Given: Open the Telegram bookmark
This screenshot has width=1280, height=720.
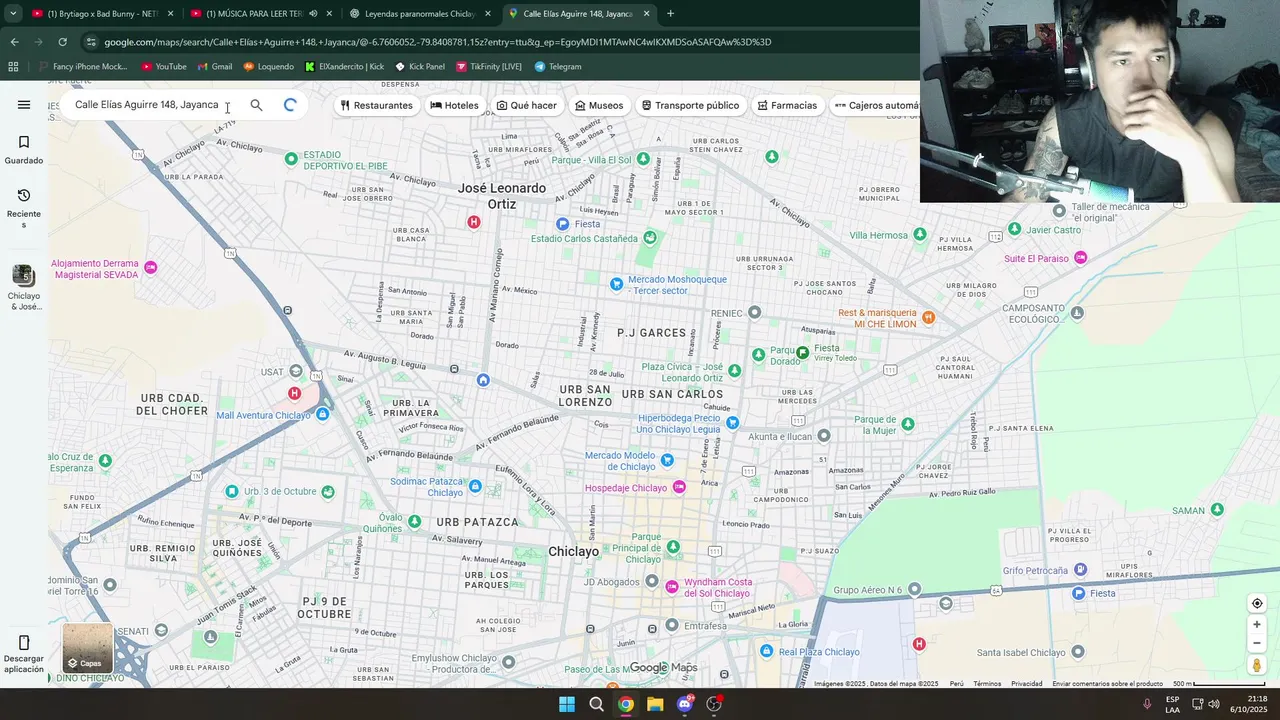Looking at the screenshot, I should point(558,67).
